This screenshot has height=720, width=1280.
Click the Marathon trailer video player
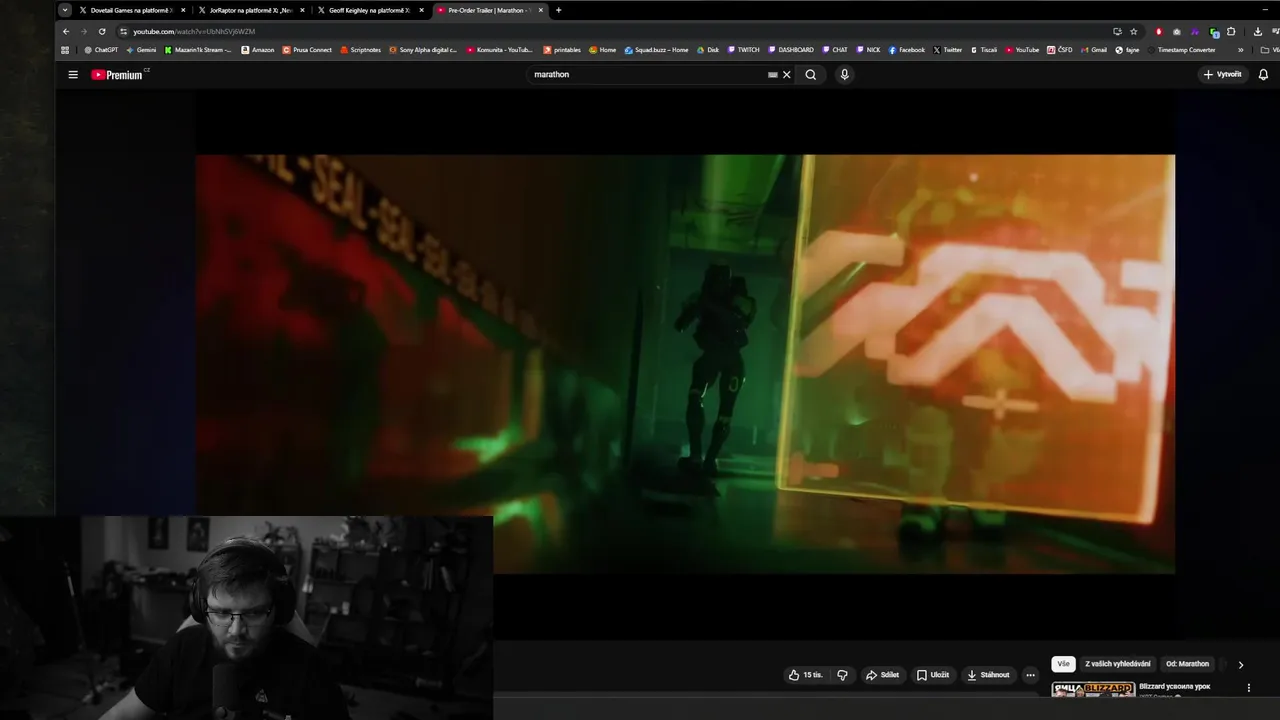(685, 364)
